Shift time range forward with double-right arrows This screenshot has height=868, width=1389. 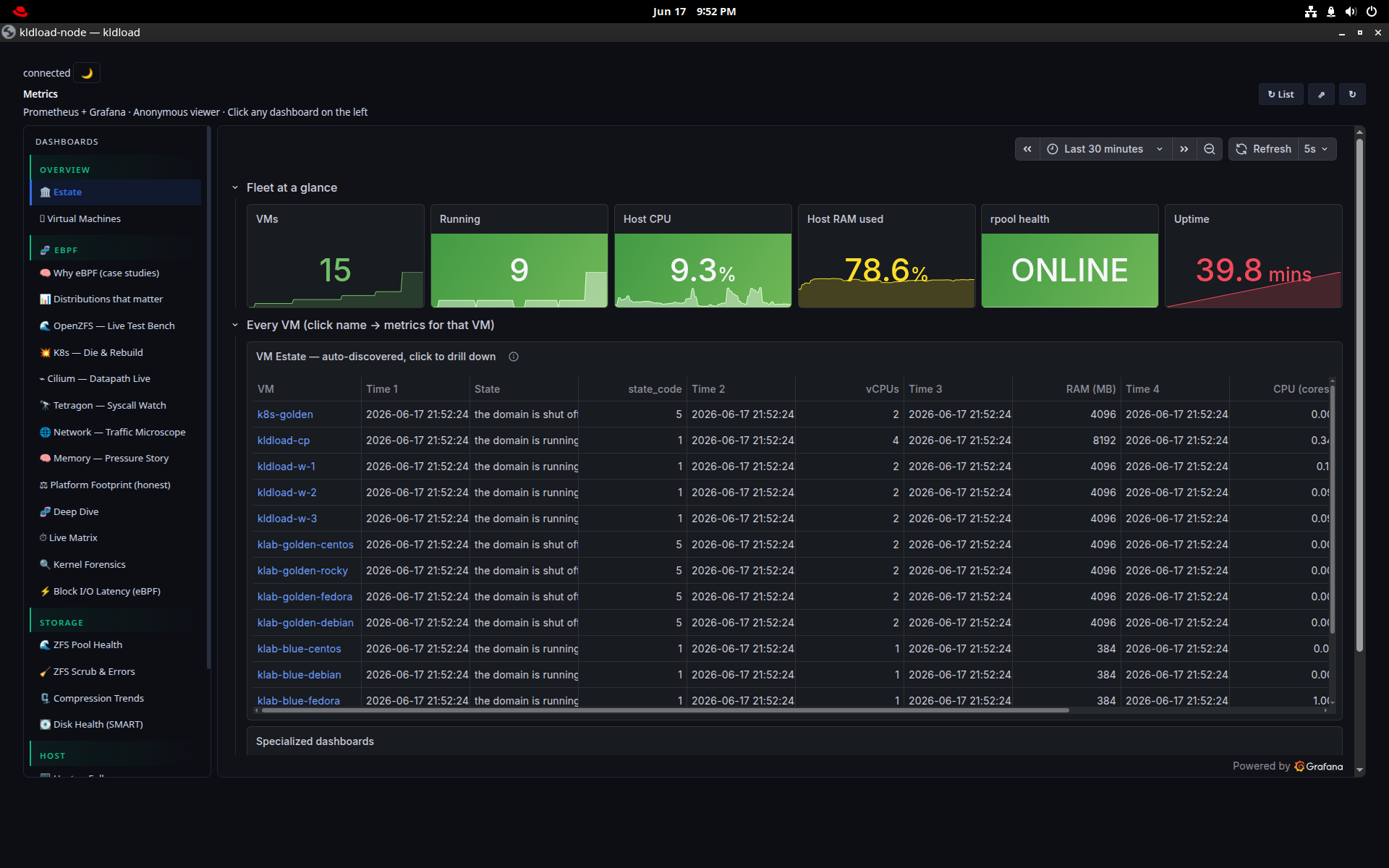(1184, 149)
